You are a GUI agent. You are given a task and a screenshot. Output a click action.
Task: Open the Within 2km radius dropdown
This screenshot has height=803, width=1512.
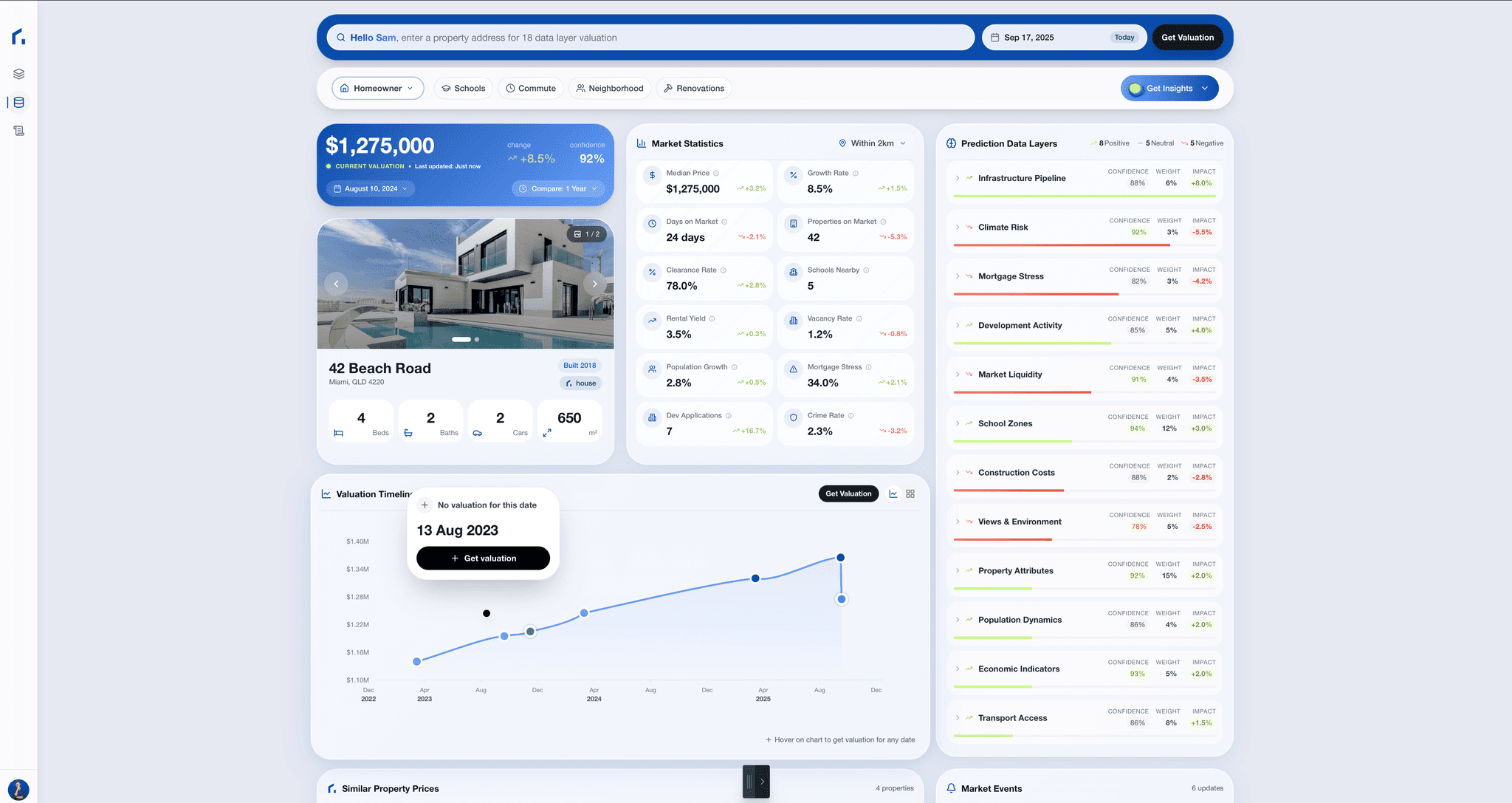872,143
